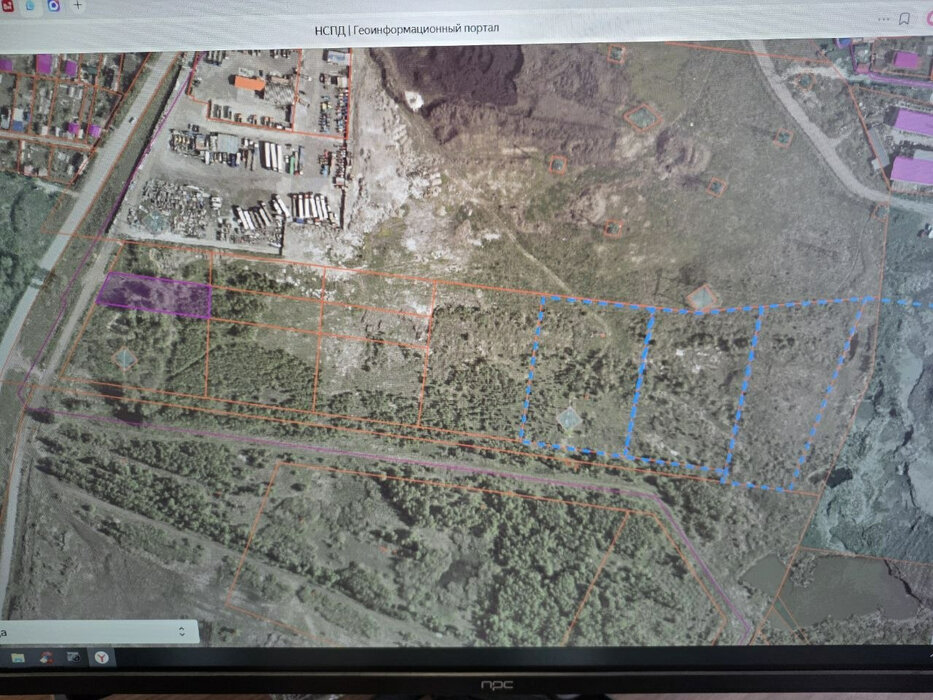Select the purple highlighted land parcel
Screen dimensions: 933x700
(x=155, y=296)
